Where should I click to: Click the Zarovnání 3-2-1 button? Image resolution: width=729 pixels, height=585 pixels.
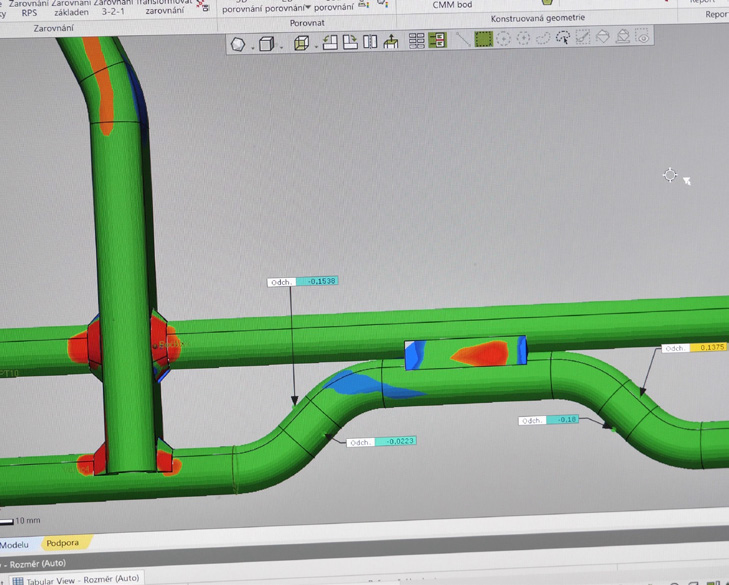click(113, 9)
